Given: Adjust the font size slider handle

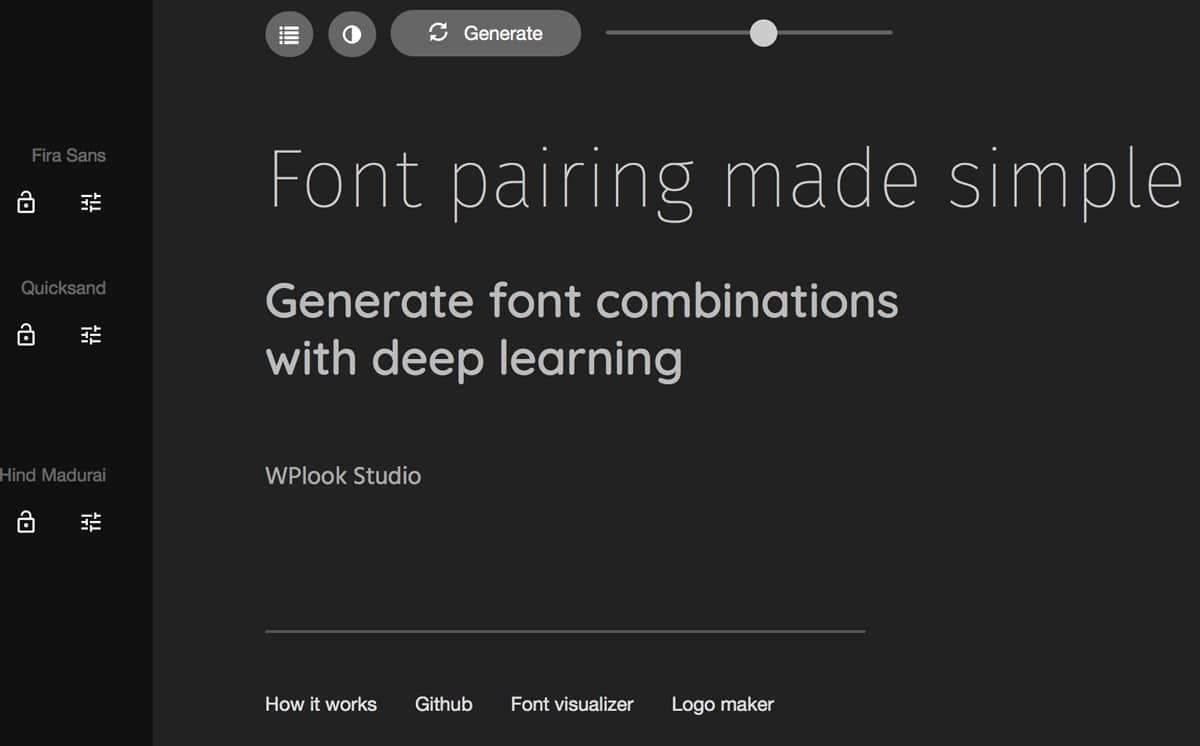Looking at the screenshot, I should [763, 33].
